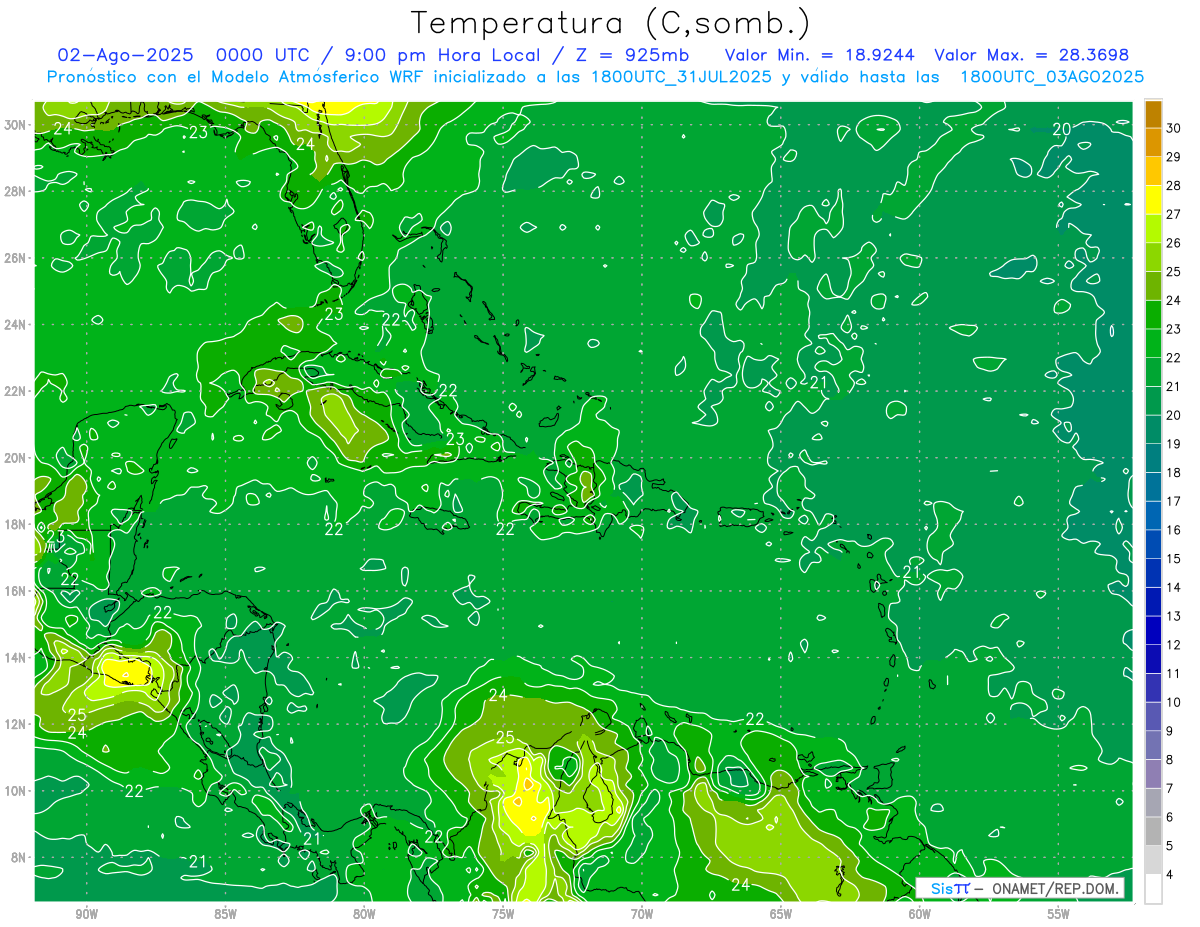Click the legend scale value '4'
The height and width of the screenshot is (927, 1200).
click(x=1171, y=875)
